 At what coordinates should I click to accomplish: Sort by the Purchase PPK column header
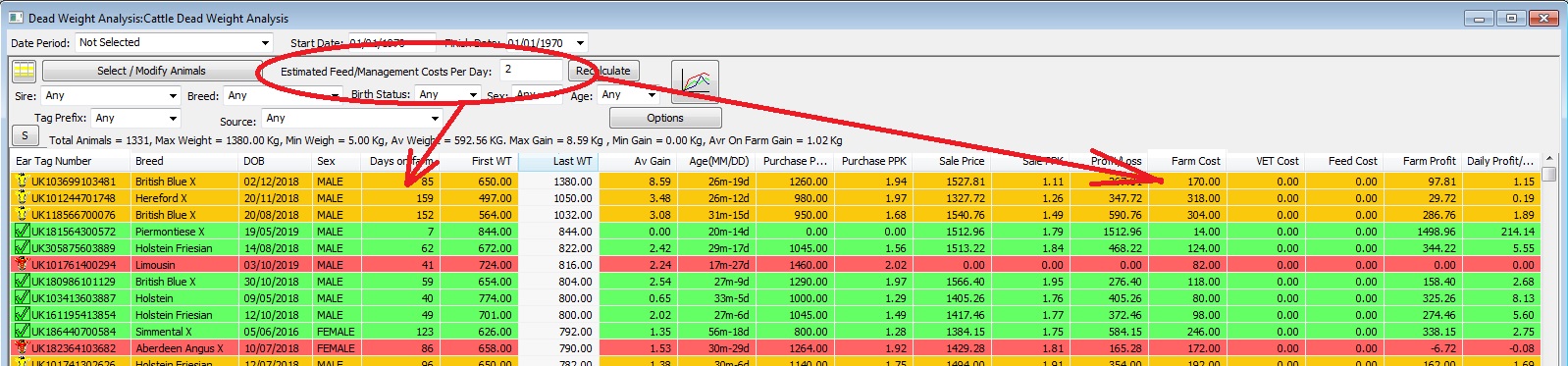(x=872, y=161)
